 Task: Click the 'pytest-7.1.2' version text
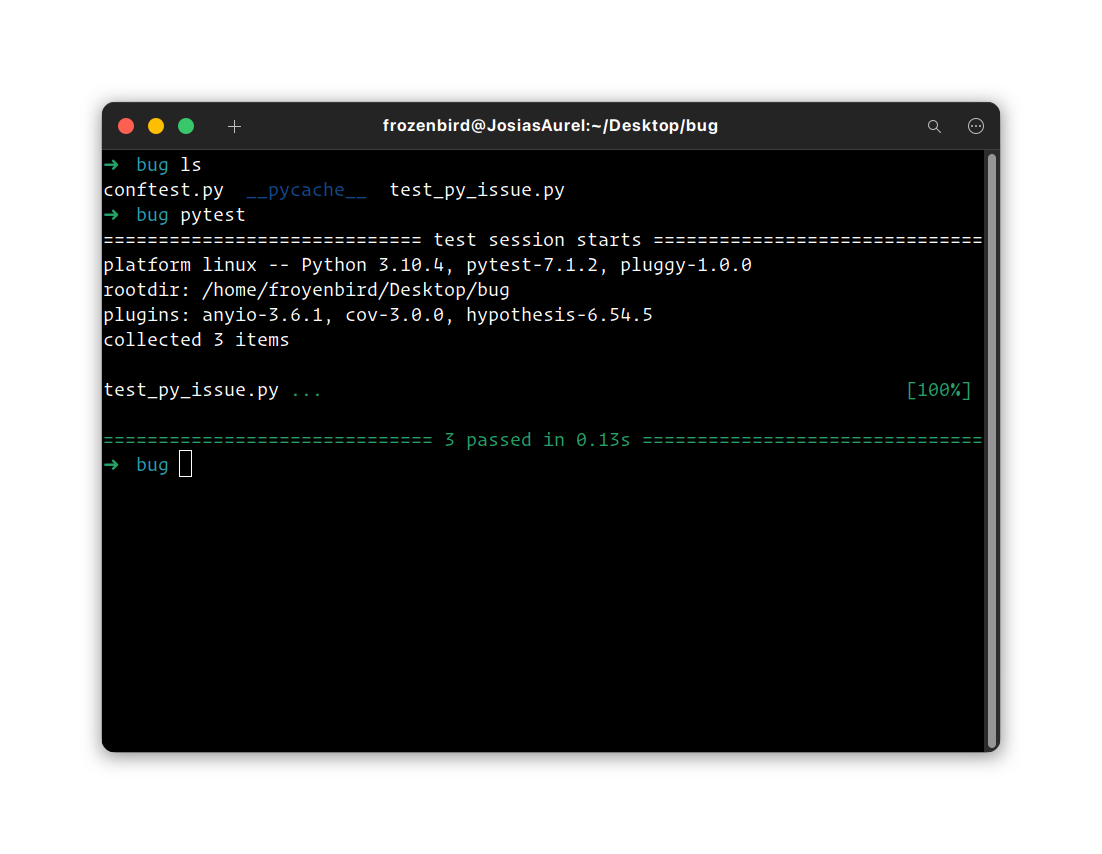(532, 265)
